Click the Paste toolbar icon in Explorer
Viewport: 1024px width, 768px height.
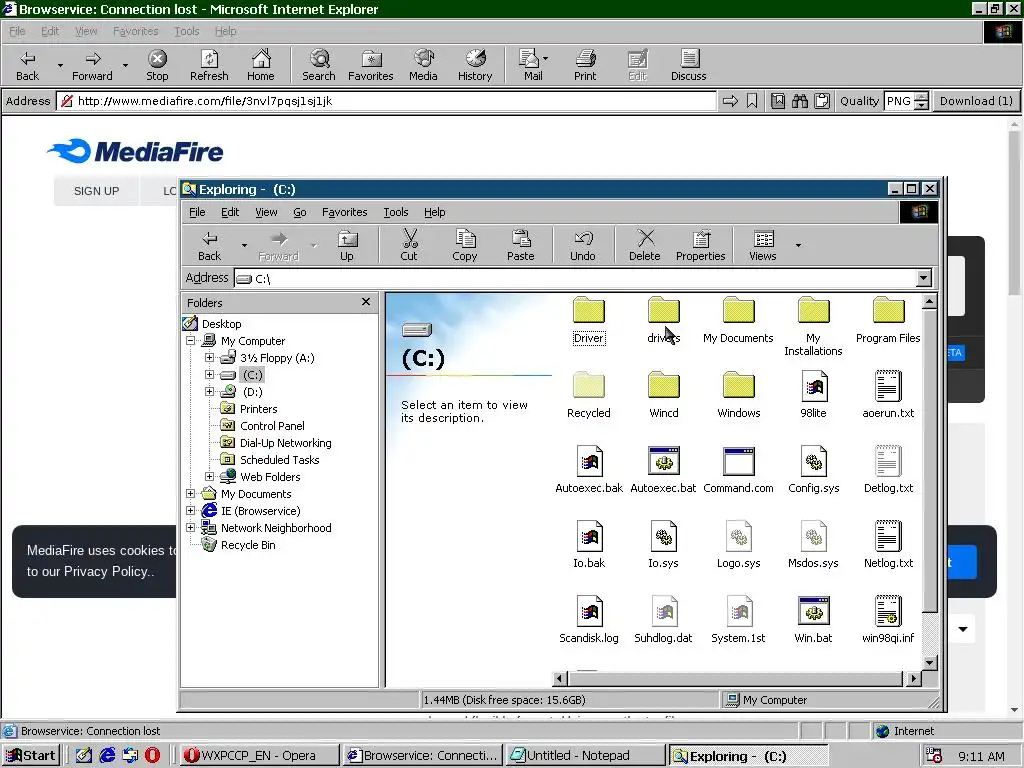(x=520, y=245)
